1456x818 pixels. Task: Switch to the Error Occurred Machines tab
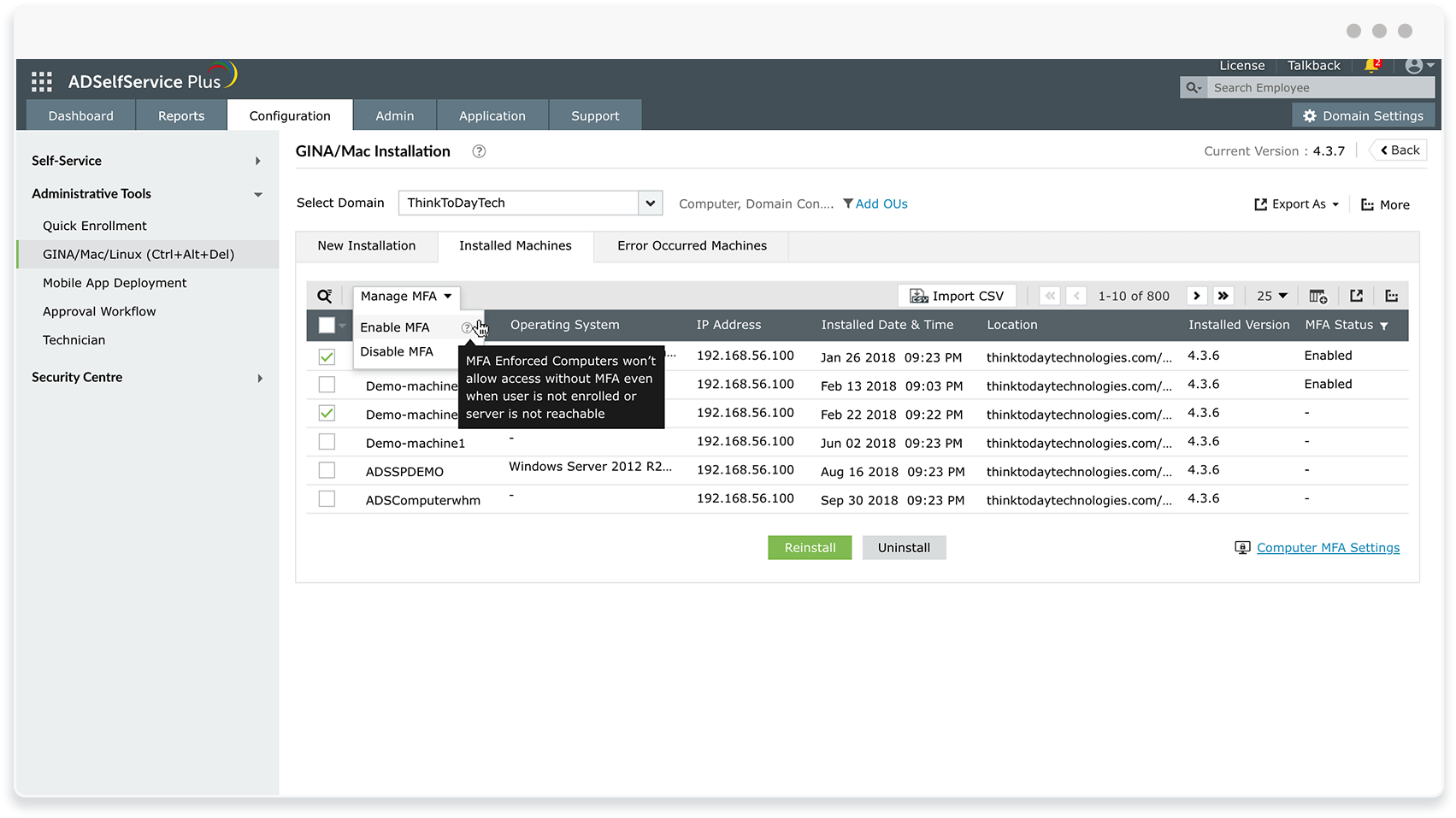(691, 246)
